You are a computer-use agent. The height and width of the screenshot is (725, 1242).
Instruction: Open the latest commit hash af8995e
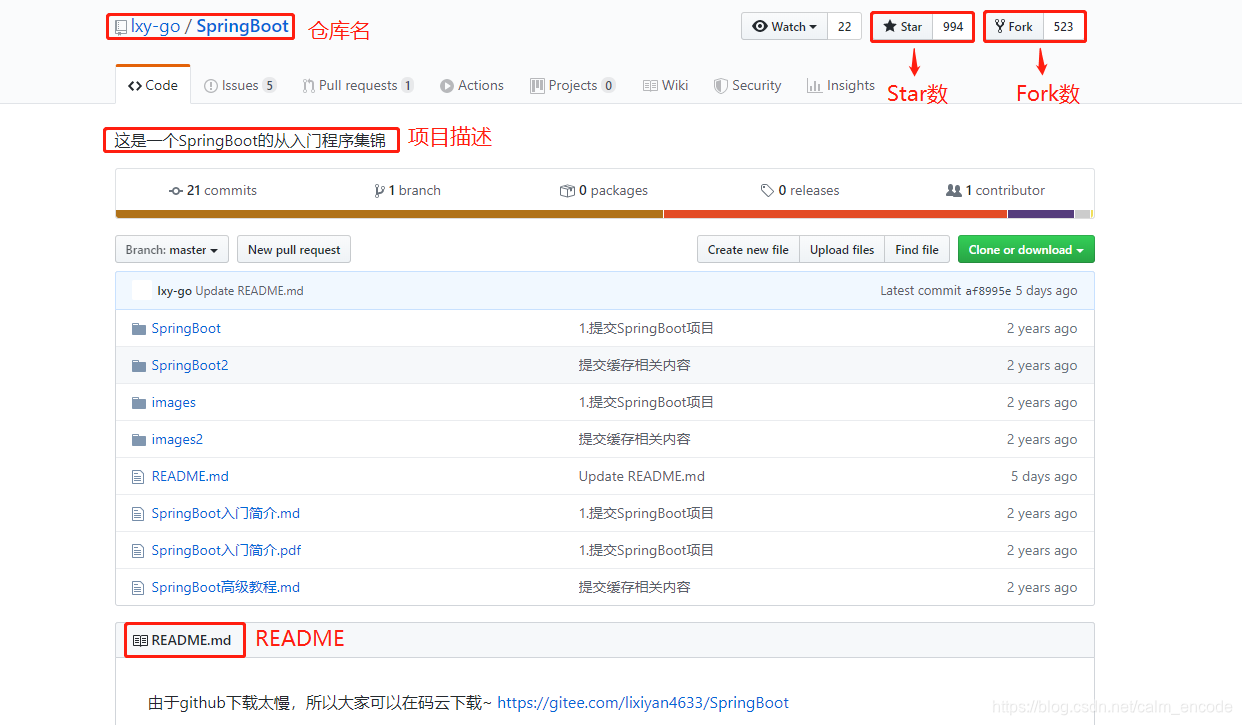click(x=988, y=291)
